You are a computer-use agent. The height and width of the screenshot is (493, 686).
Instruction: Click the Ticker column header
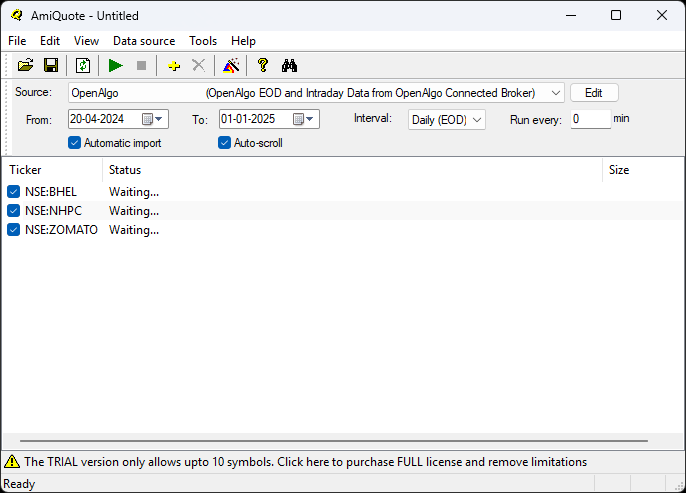click(x=52, y=170)
